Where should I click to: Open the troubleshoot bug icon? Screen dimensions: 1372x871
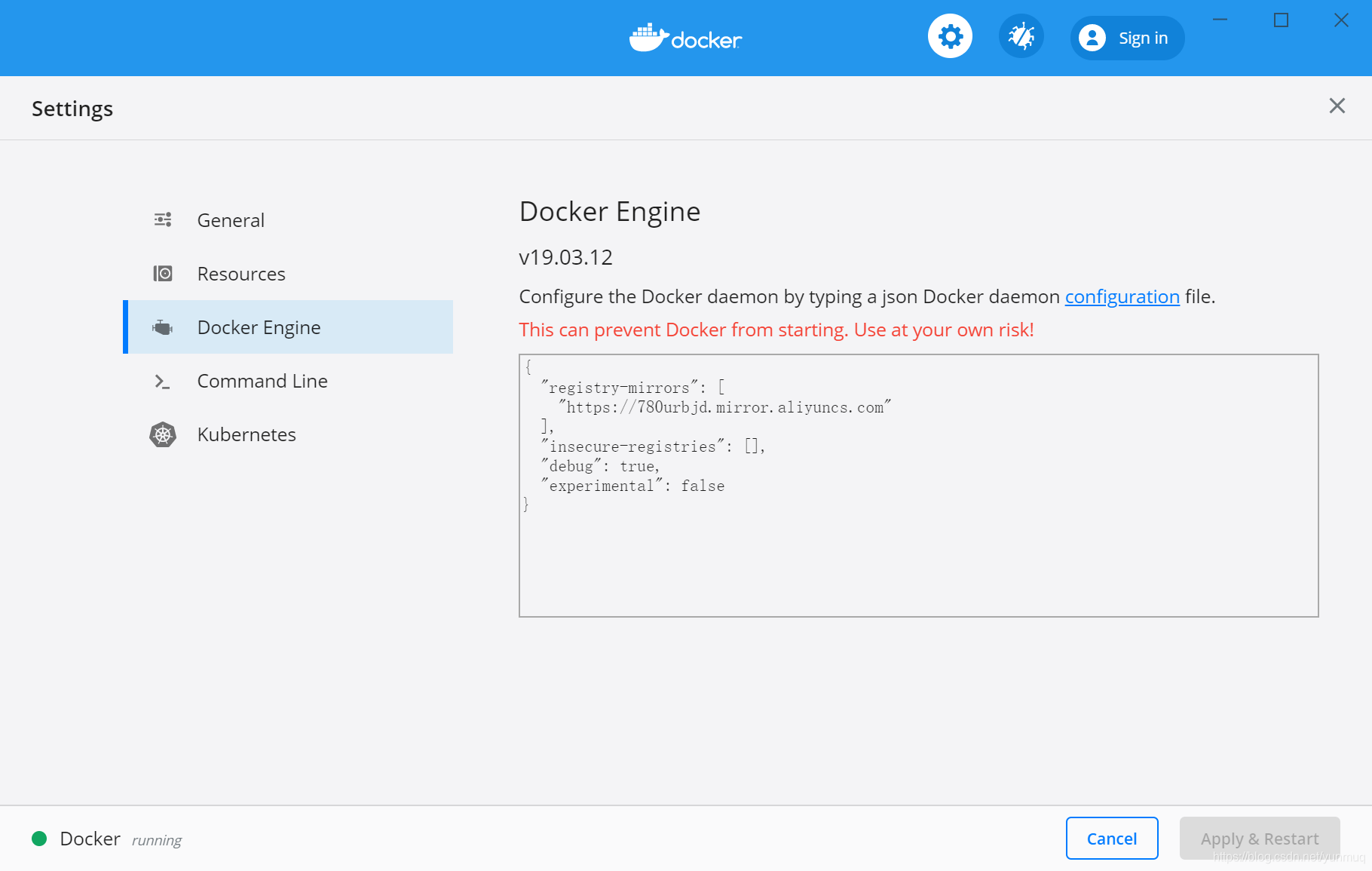(1021, 36)
